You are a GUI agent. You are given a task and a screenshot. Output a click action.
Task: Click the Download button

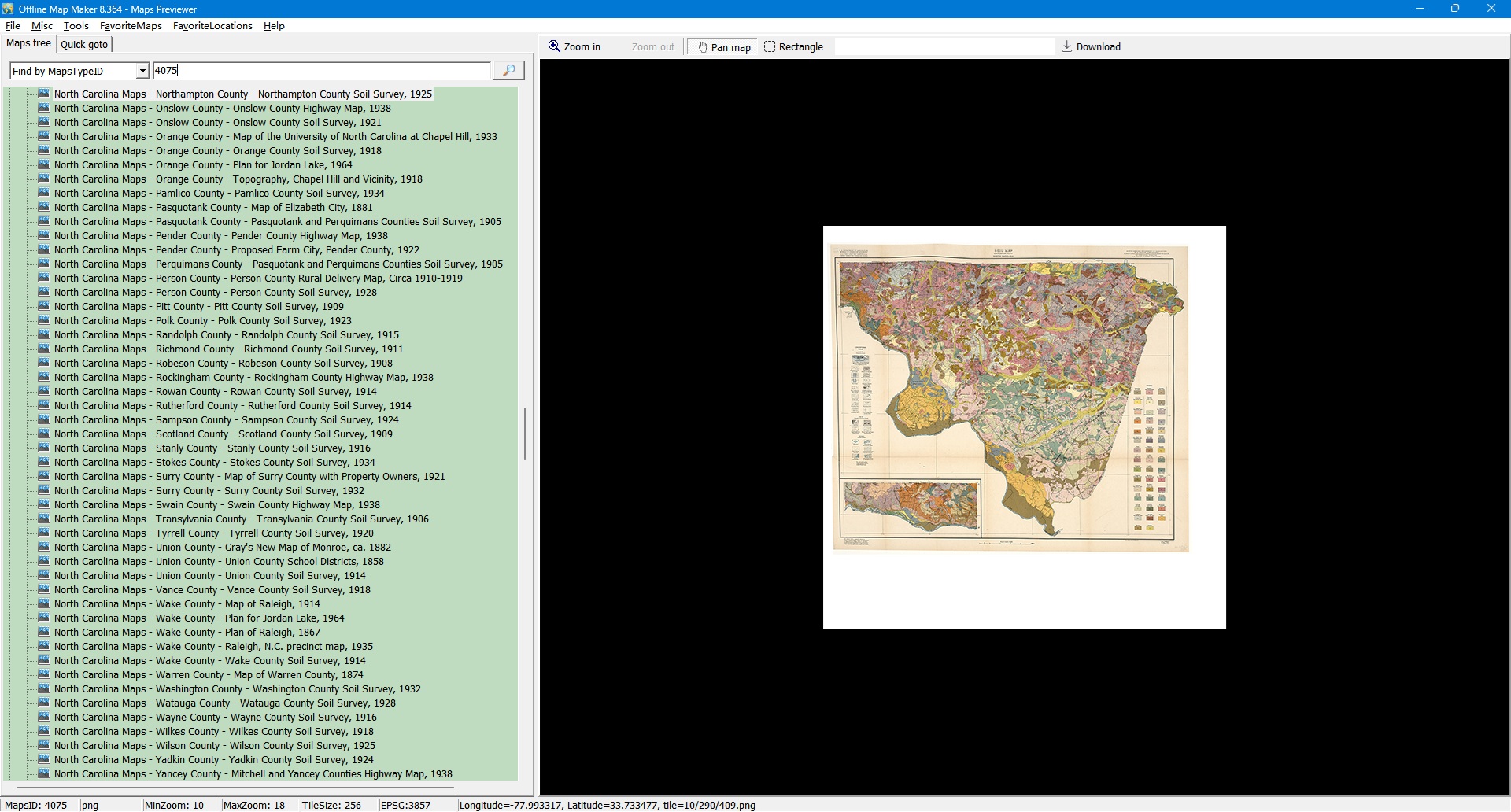pos(1091,47)
